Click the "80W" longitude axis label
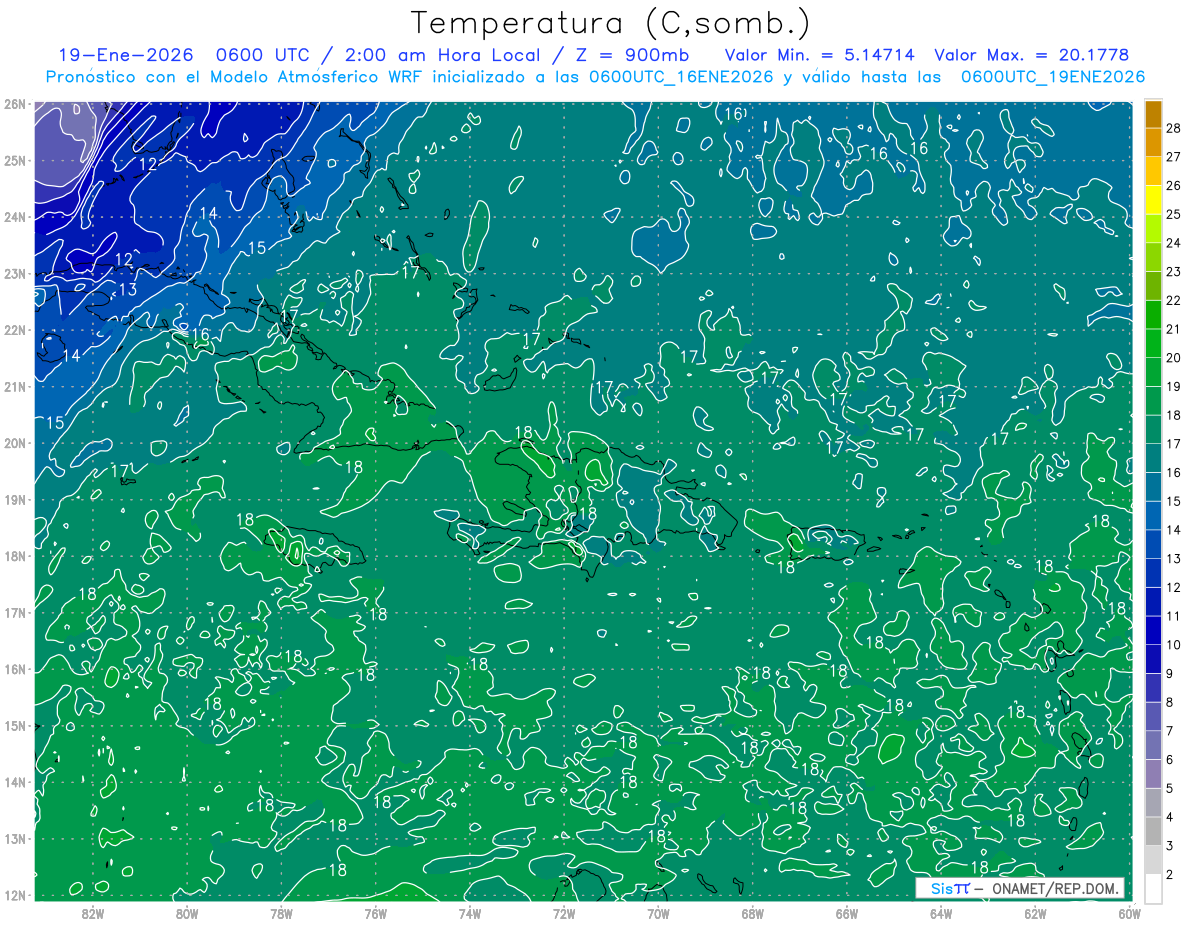This screenshot has width=1200, height=927. click(x=186, y=913)
